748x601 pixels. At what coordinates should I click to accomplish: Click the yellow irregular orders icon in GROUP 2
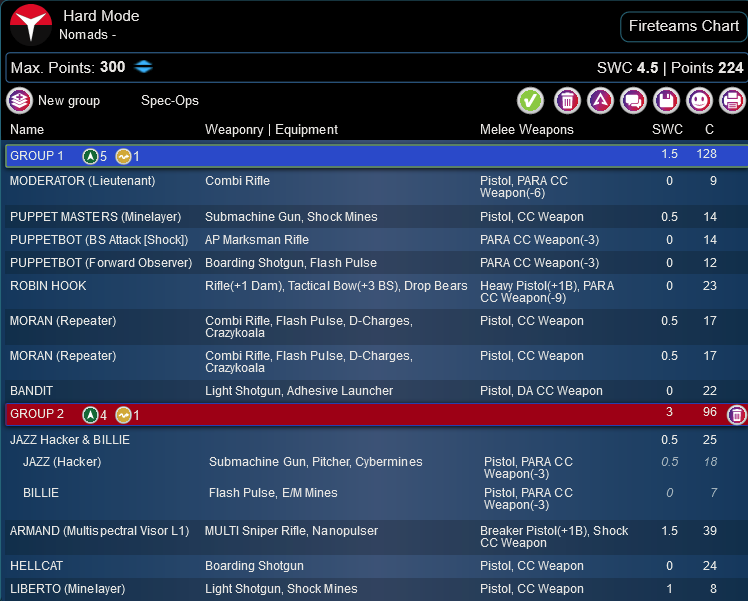pos(124,415)
